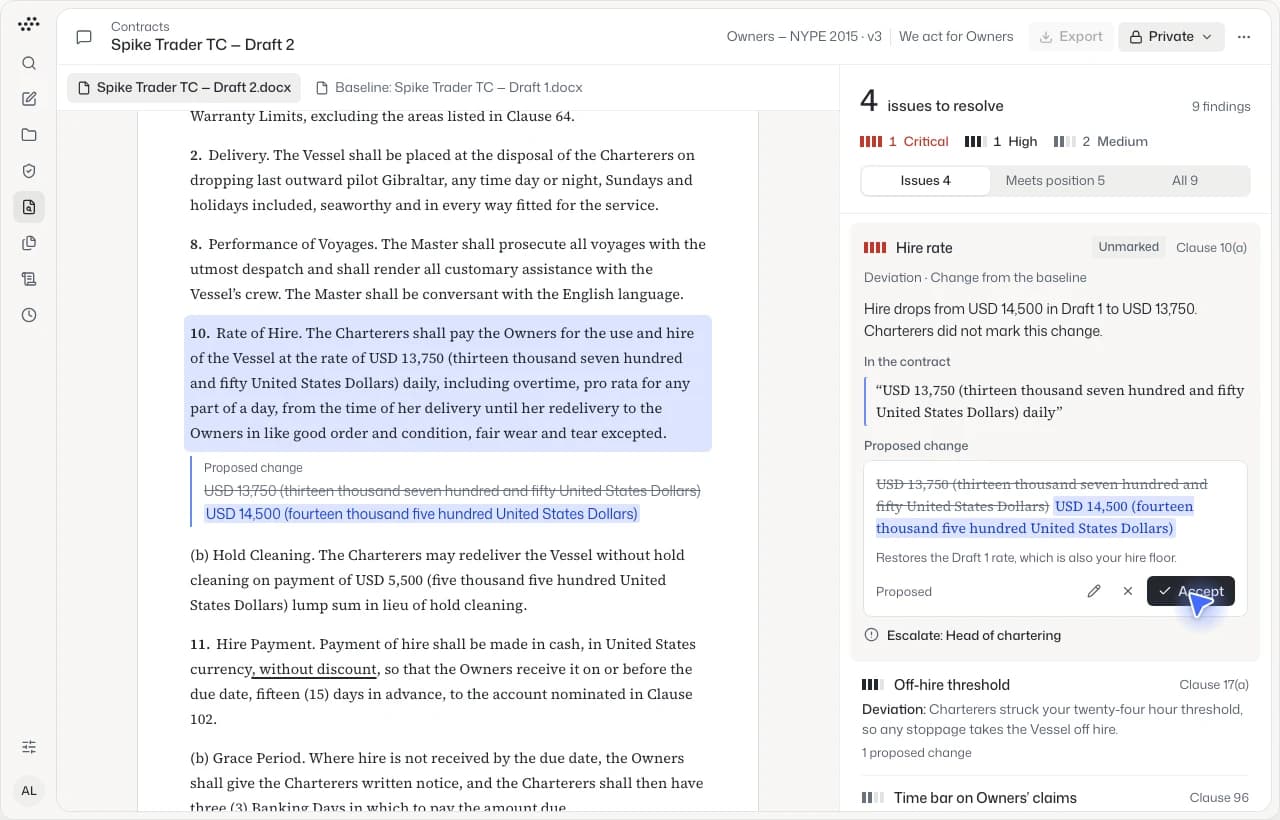This screenshot has height=820, width=1280.
Task: Open the three-dot more options menu
Action: pos(1244,37)
